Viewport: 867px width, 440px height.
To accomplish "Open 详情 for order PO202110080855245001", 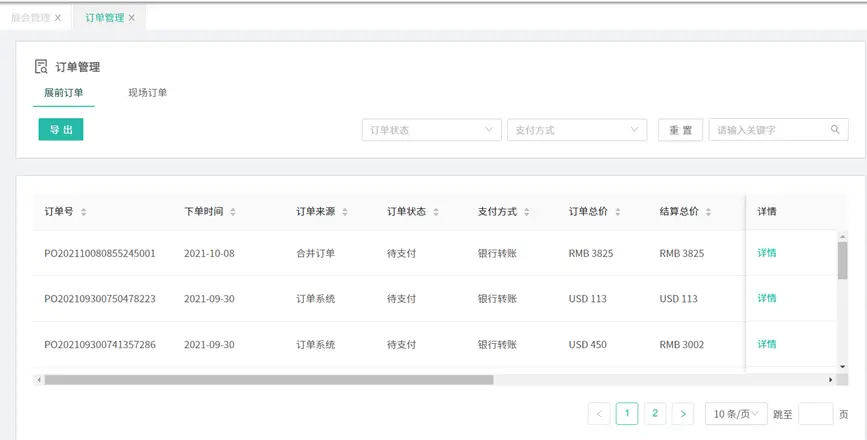I will pyautogui.click(x=767, y=253).
